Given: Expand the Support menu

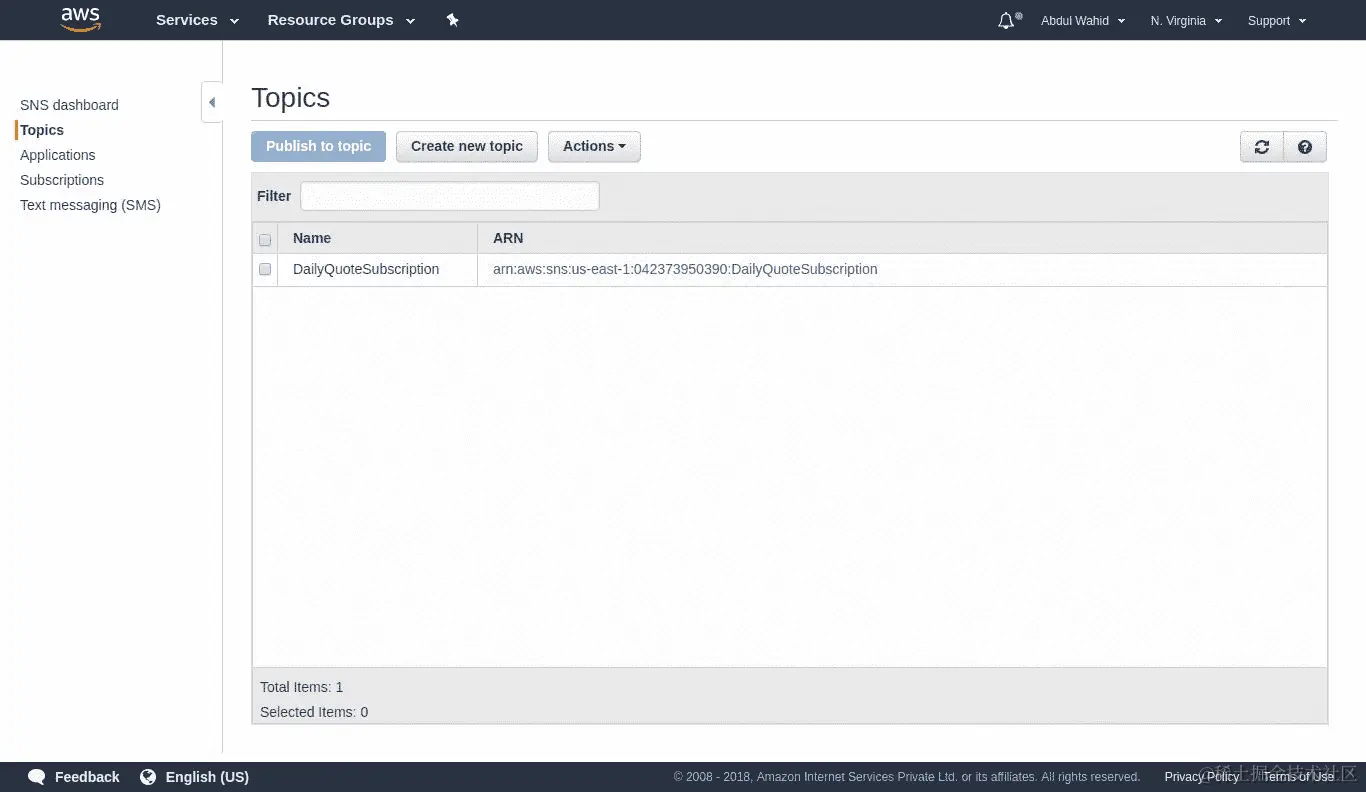Looking at the screenshot, I should pos(1277,21).
